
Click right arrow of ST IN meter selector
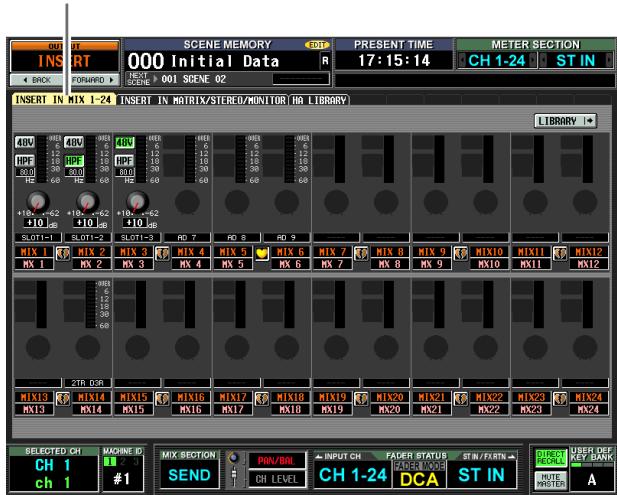coord(609,60)
